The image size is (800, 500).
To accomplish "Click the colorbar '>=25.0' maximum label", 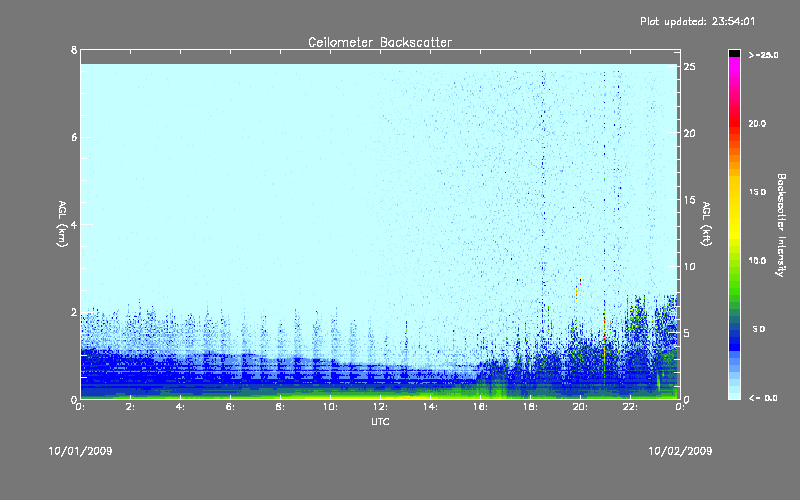I will tap(763, 55).
